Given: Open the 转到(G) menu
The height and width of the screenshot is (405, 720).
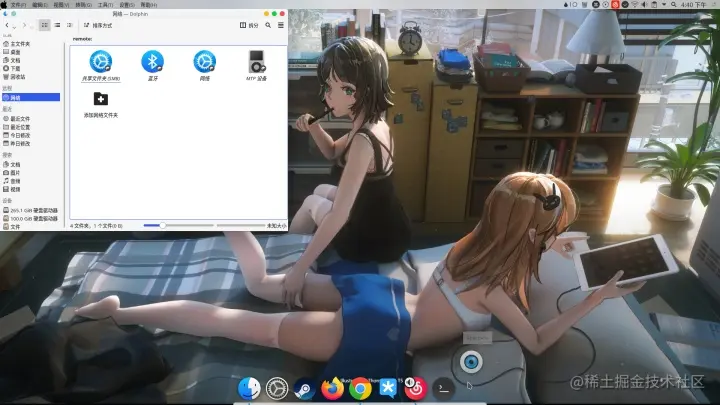Looking at the screenshot, I should pyautogui.click(x=83, y=5).
